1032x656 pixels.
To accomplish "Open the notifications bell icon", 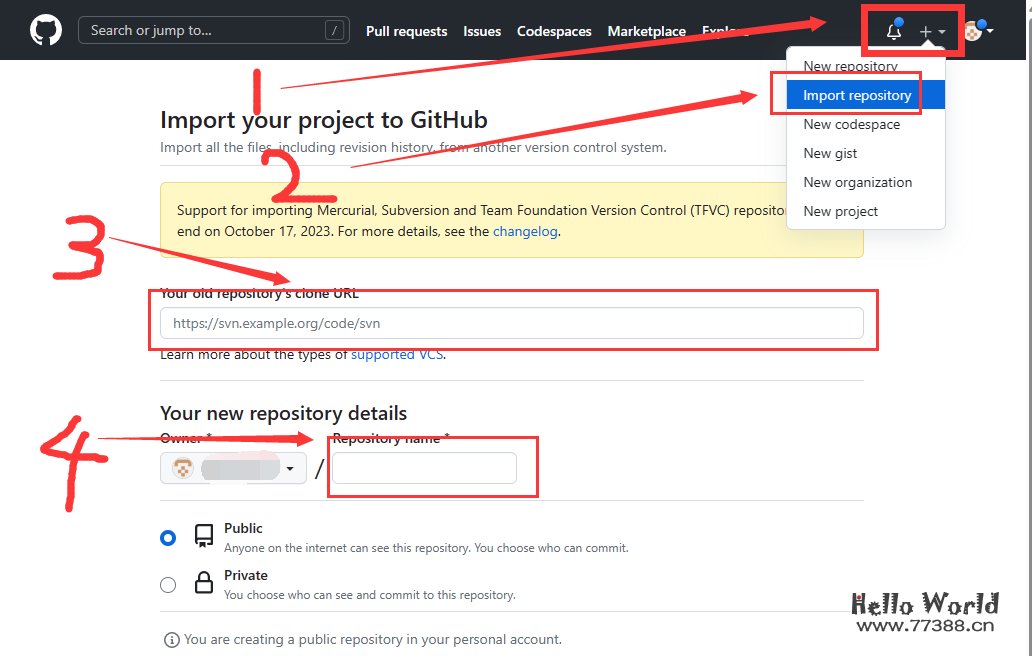I will [x=893, y=31].
